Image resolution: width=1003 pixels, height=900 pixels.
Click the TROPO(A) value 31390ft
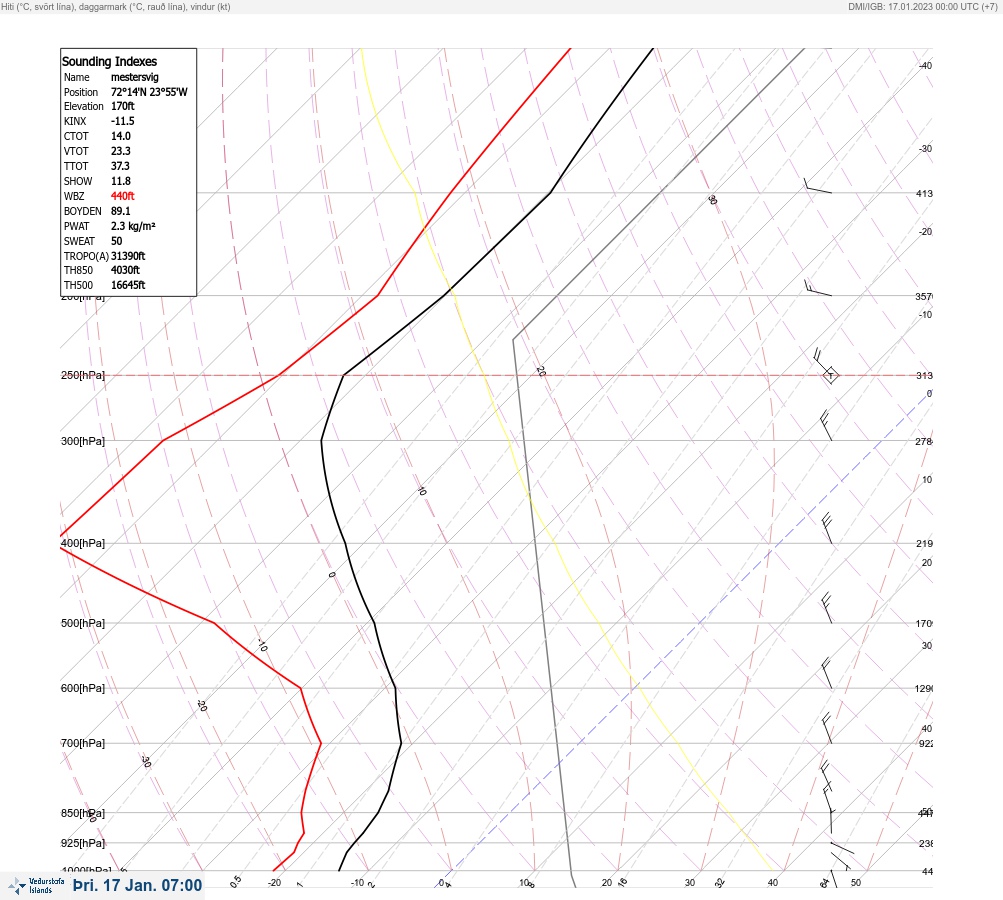point(128,256)
